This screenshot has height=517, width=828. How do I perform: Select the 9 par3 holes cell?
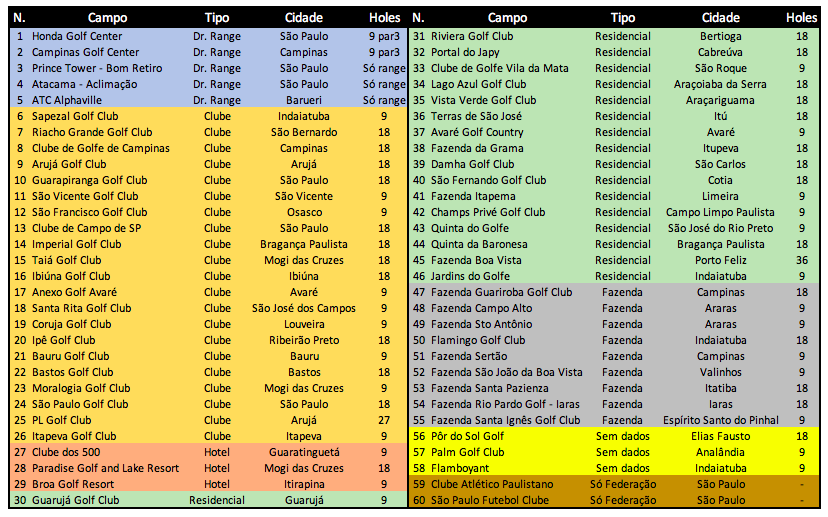[x=385, y=36]
